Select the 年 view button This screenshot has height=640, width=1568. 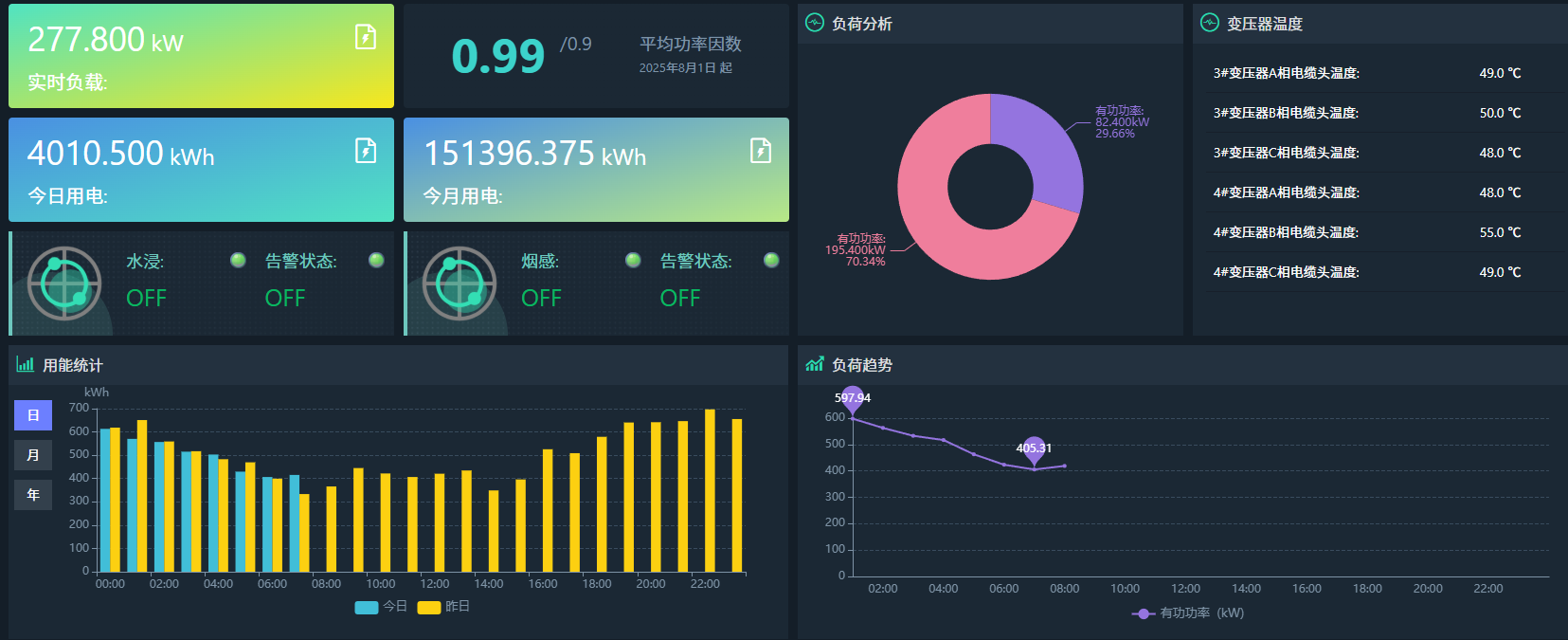(x=33, y=495)
